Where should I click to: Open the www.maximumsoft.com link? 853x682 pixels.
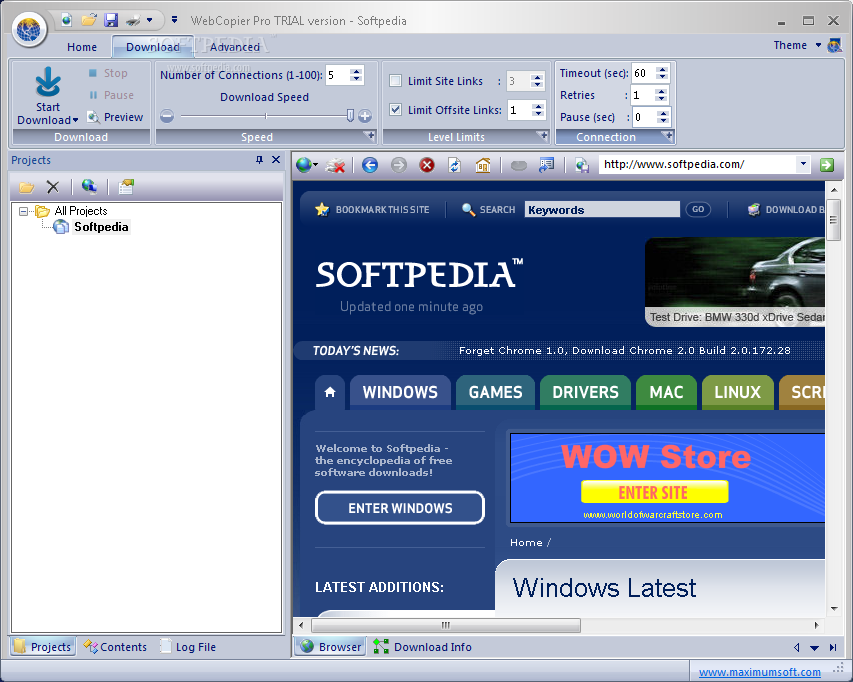click(759, 672)
